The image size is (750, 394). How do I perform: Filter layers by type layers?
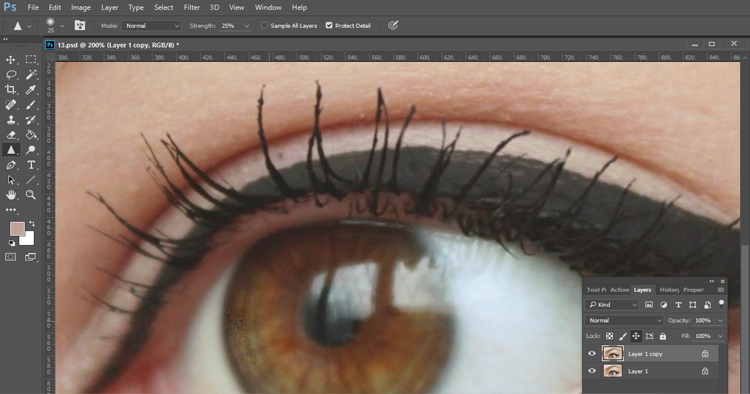pos(678,305)
